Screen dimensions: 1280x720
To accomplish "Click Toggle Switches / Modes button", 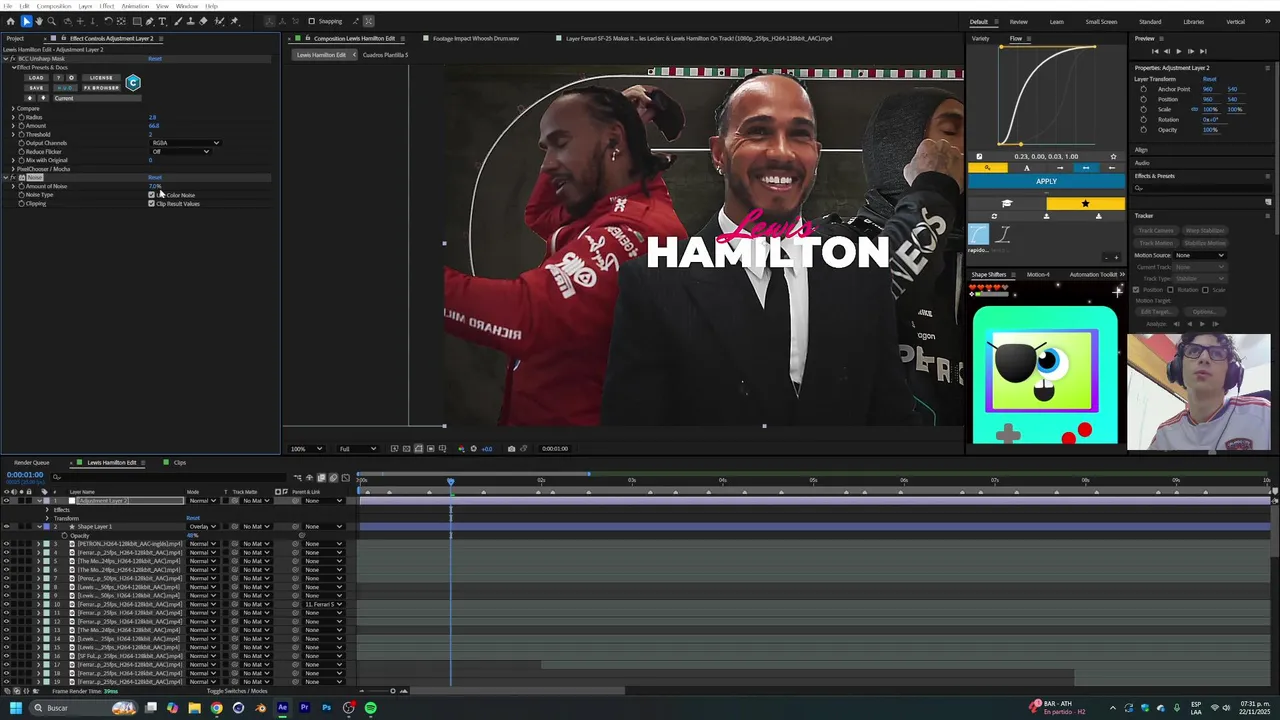I will pos(237,691).
